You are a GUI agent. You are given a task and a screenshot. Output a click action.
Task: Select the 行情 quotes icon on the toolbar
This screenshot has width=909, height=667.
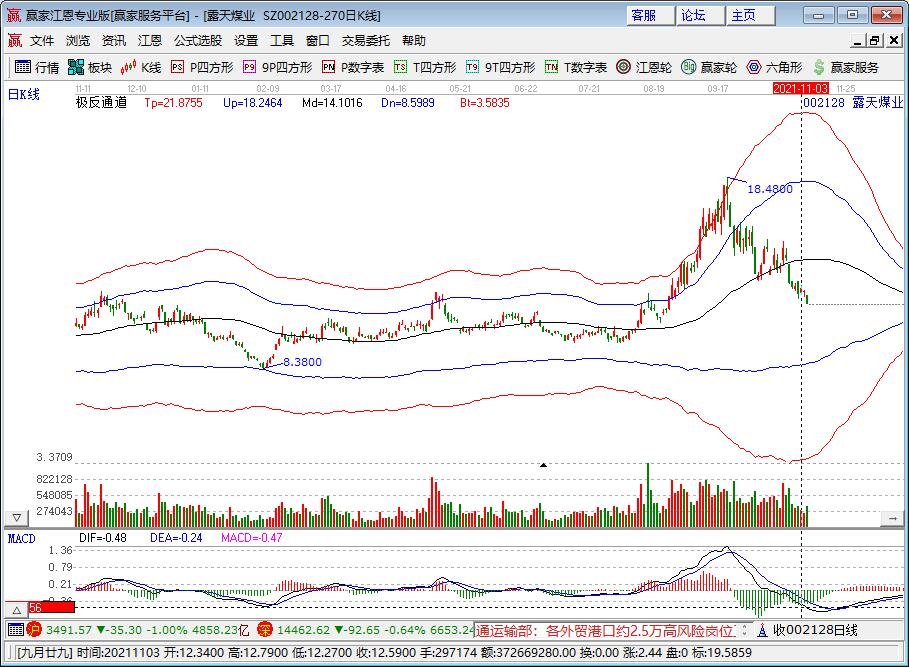coord(35,69)
